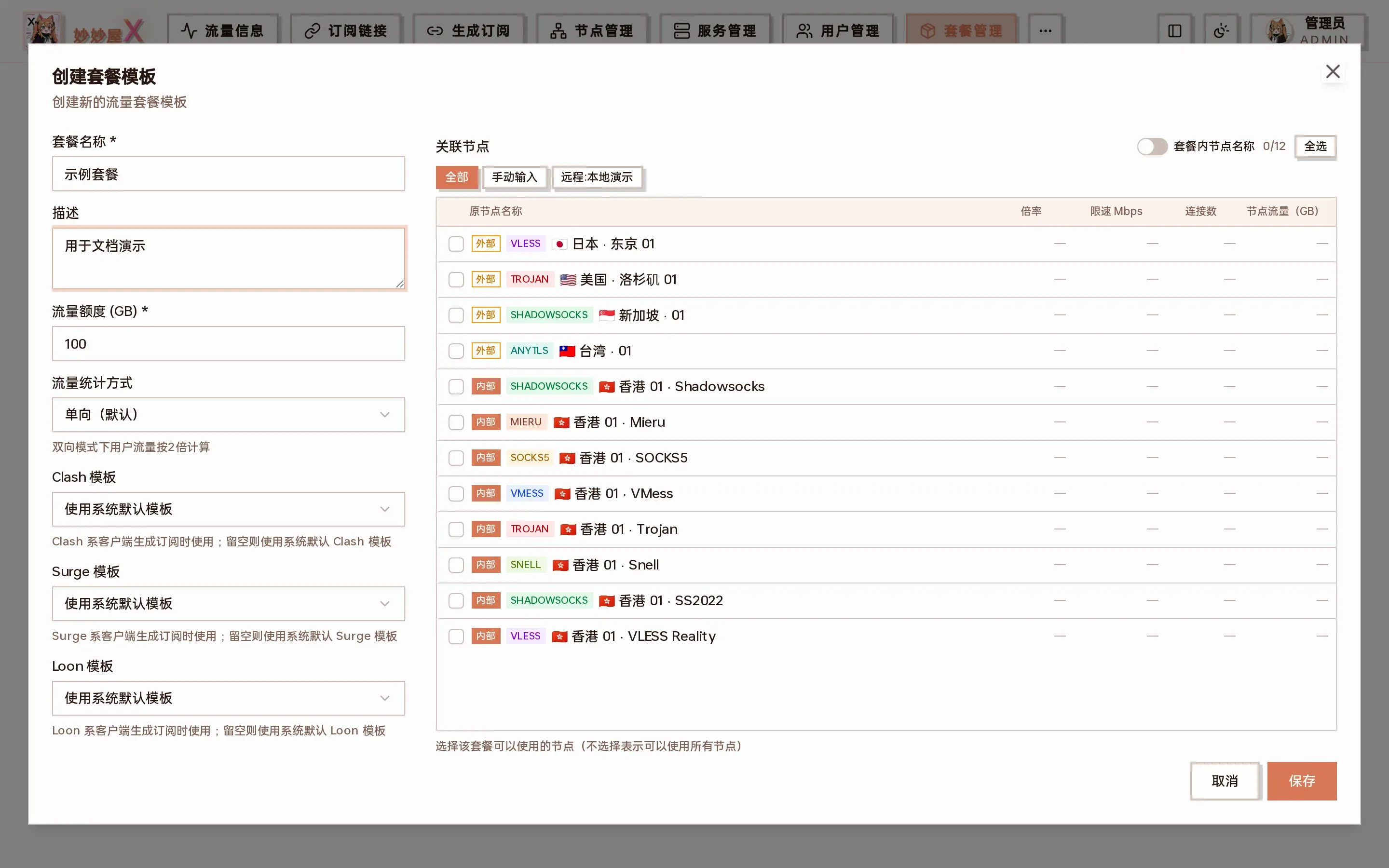Select the 全部 filter tab

[x=457, y=177]
